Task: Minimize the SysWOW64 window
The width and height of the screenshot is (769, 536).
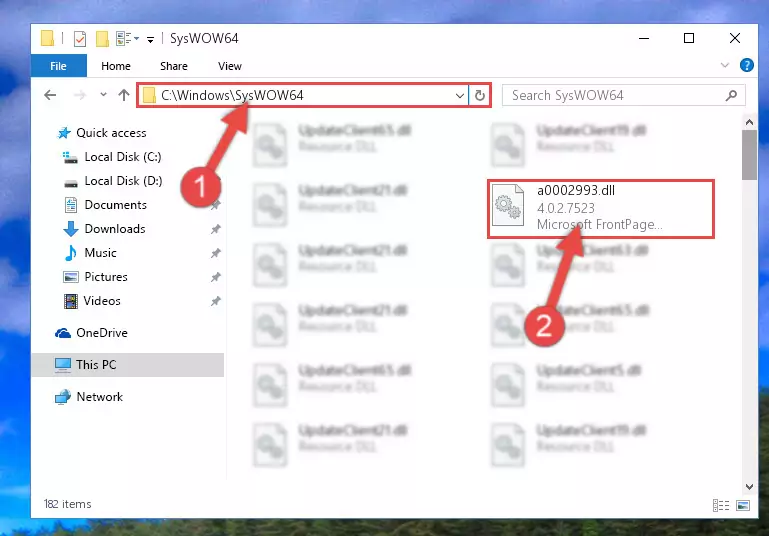Action: point(644,38)
